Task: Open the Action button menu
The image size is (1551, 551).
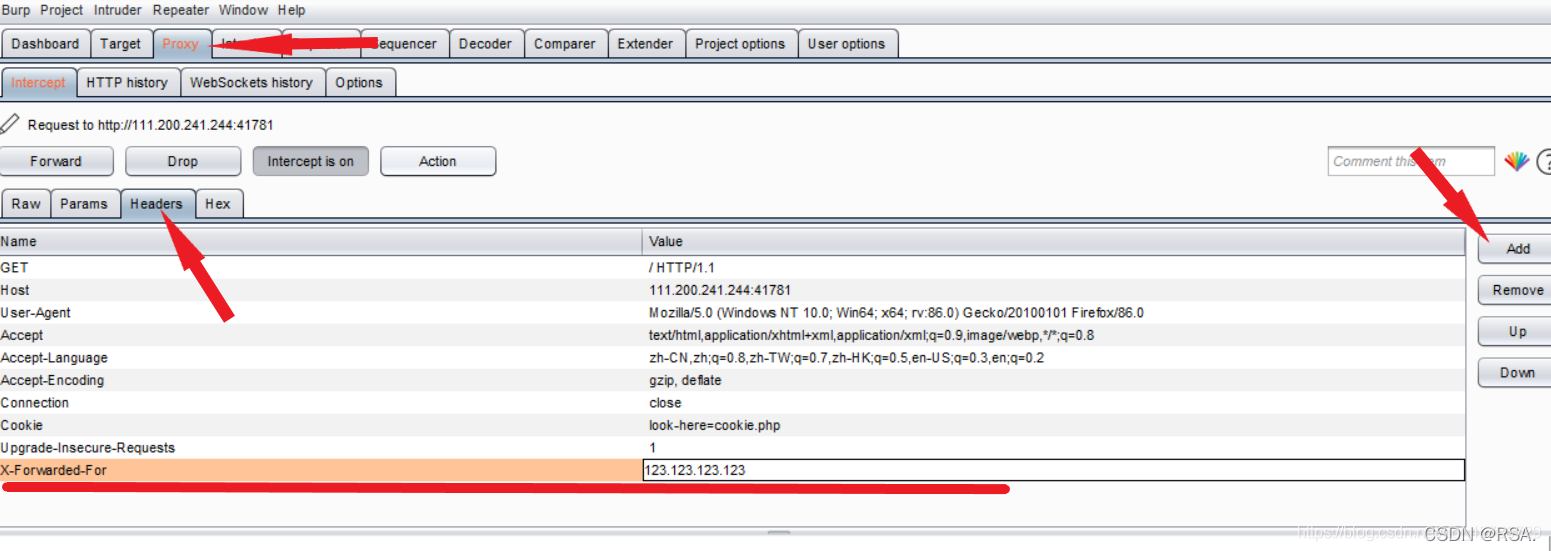Action: [438, 161]
